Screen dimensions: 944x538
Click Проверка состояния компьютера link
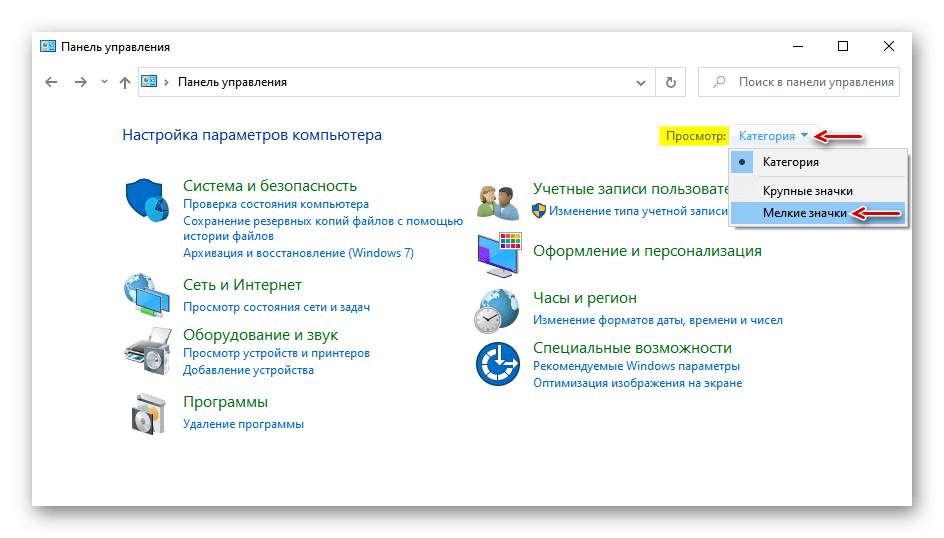click(276, 204)
